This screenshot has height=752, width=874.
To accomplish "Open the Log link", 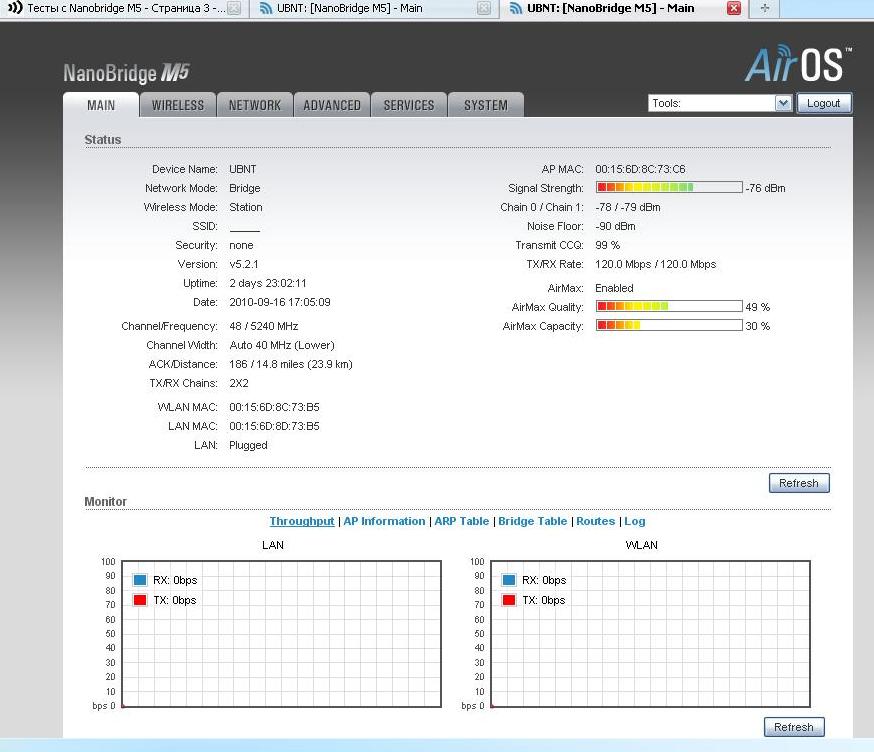I will [x=634, y=521].
